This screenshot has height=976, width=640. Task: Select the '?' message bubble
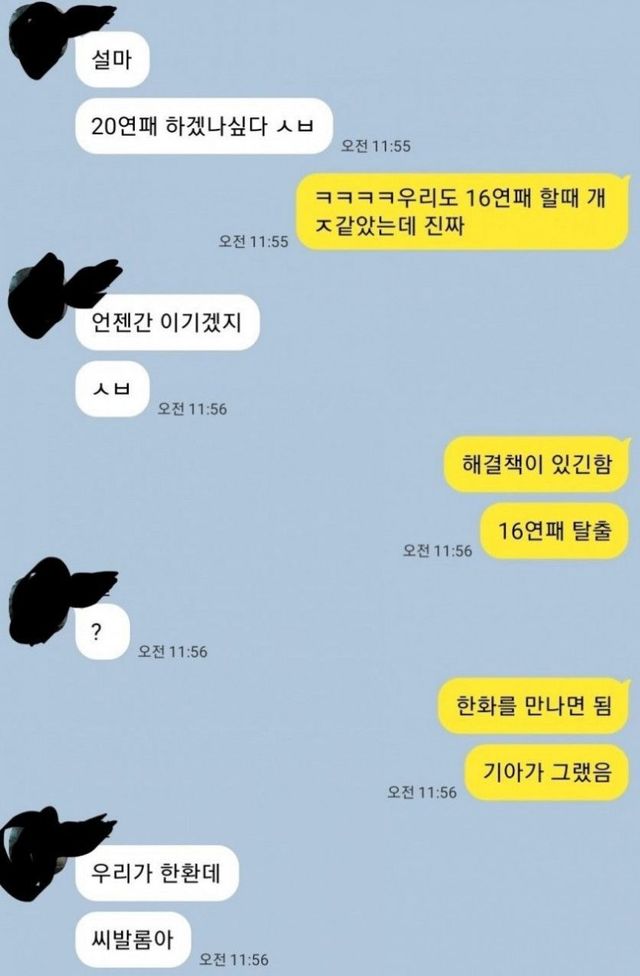(102, 632)
